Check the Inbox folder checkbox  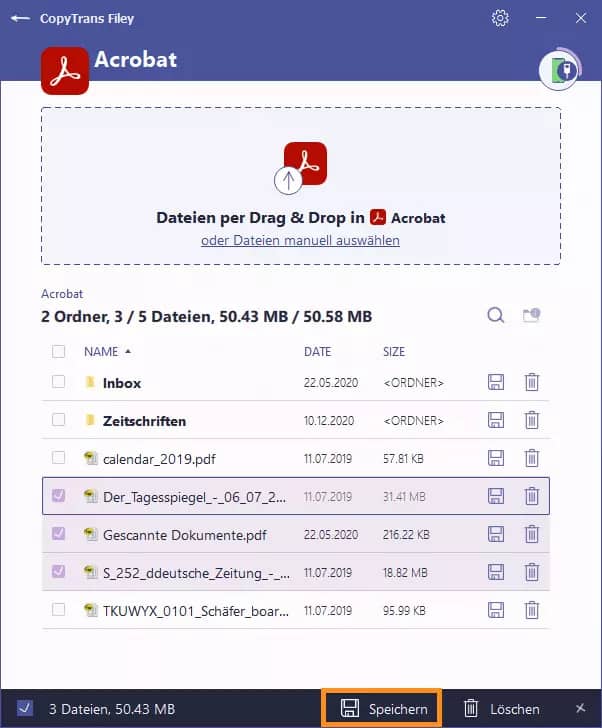point(58,382)
